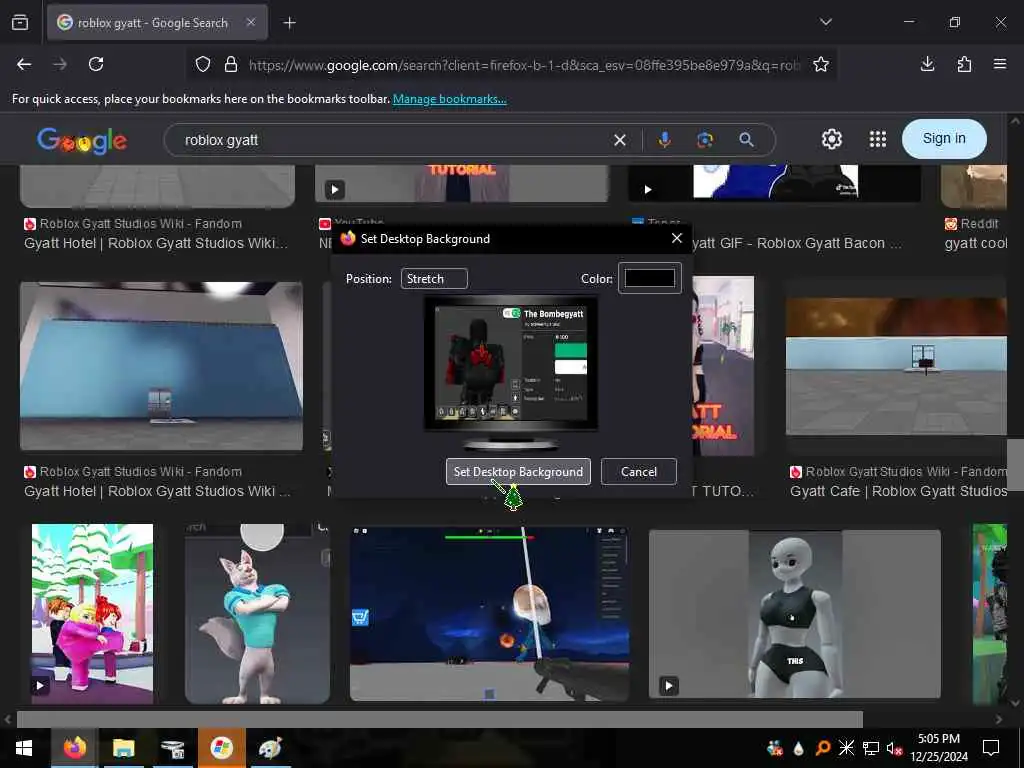
Task: Open File Explorer from taskbar
Action: pos(123,748)
